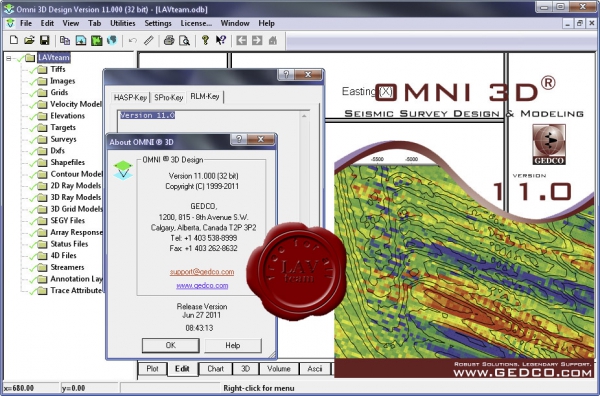Click the yellow question mark Help icon

click(x=205, y=40)
